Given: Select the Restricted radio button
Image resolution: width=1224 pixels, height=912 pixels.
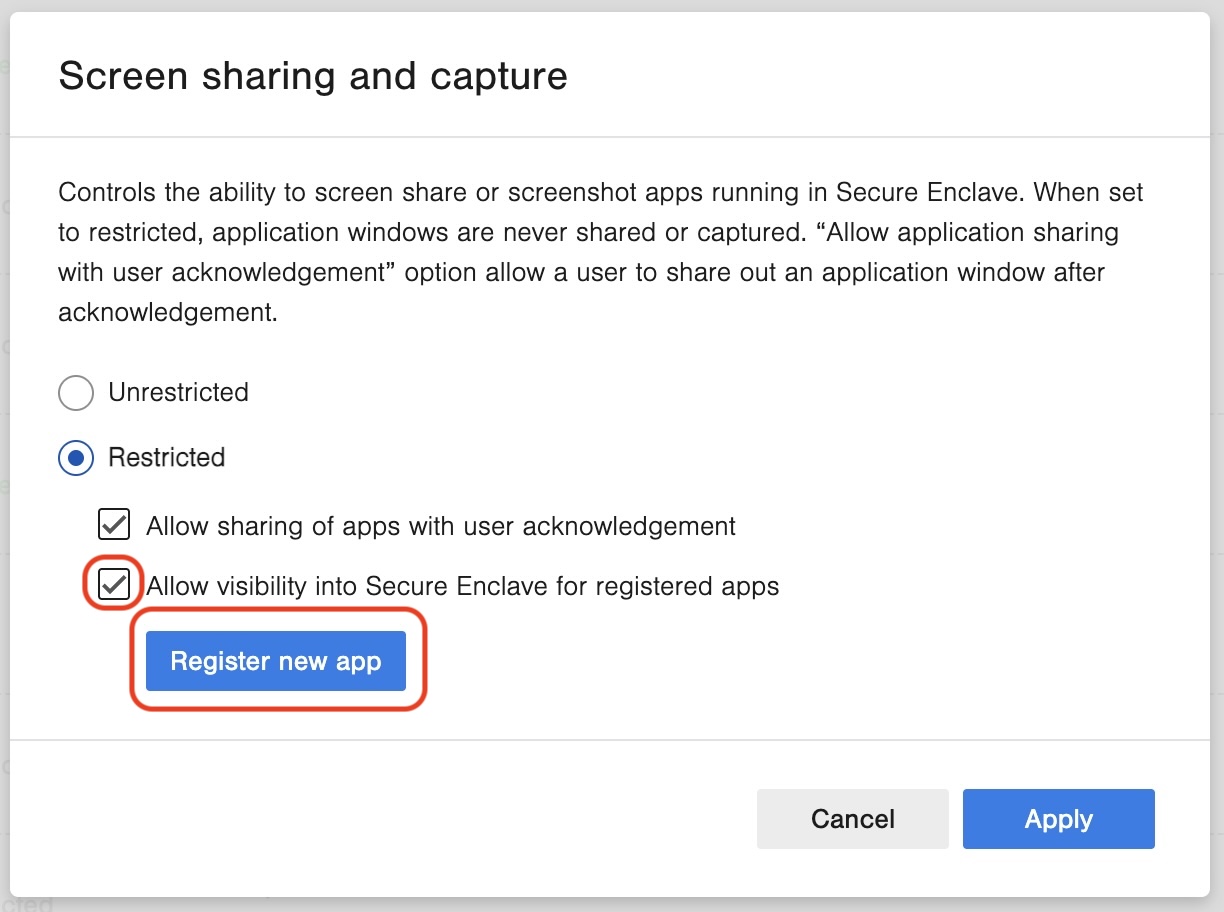Looking at the screenshot, I should coord(75,458).
